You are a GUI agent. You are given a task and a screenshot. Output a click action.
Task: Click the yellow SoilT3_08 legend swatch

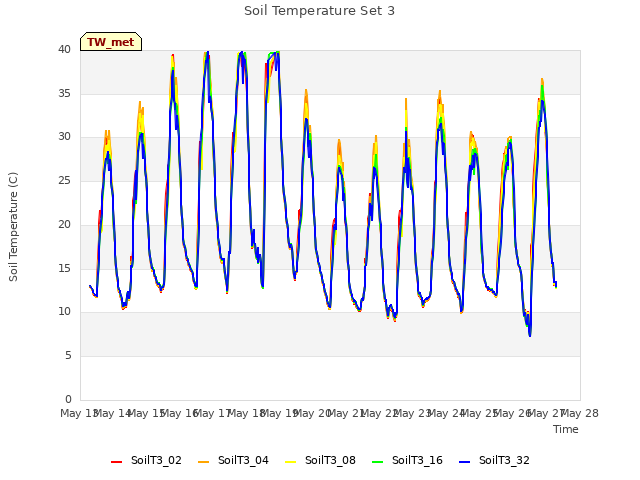[290, 462]
